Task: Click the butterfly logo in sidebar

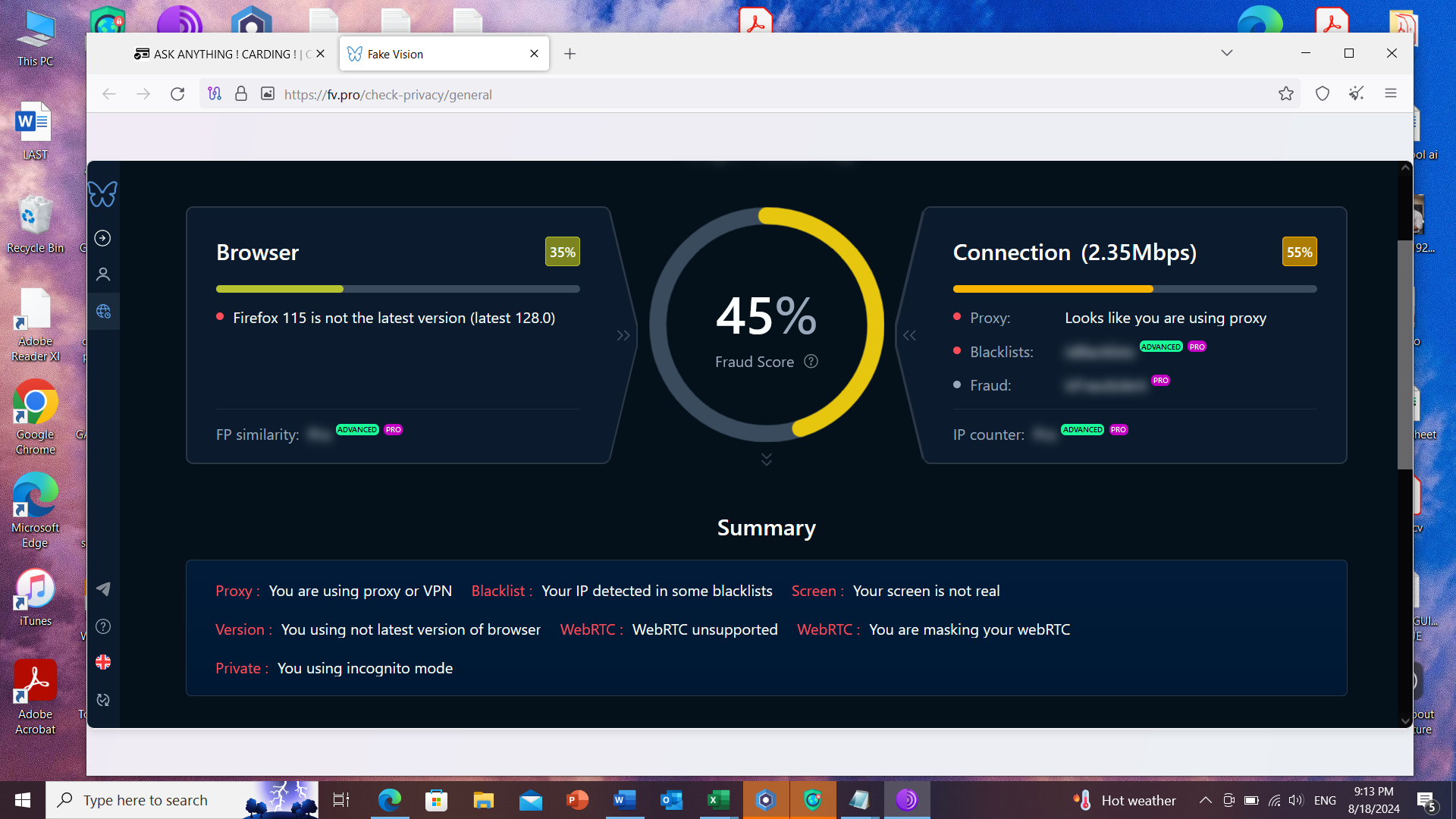Action: pyautogui.click(x=102, y=195)
